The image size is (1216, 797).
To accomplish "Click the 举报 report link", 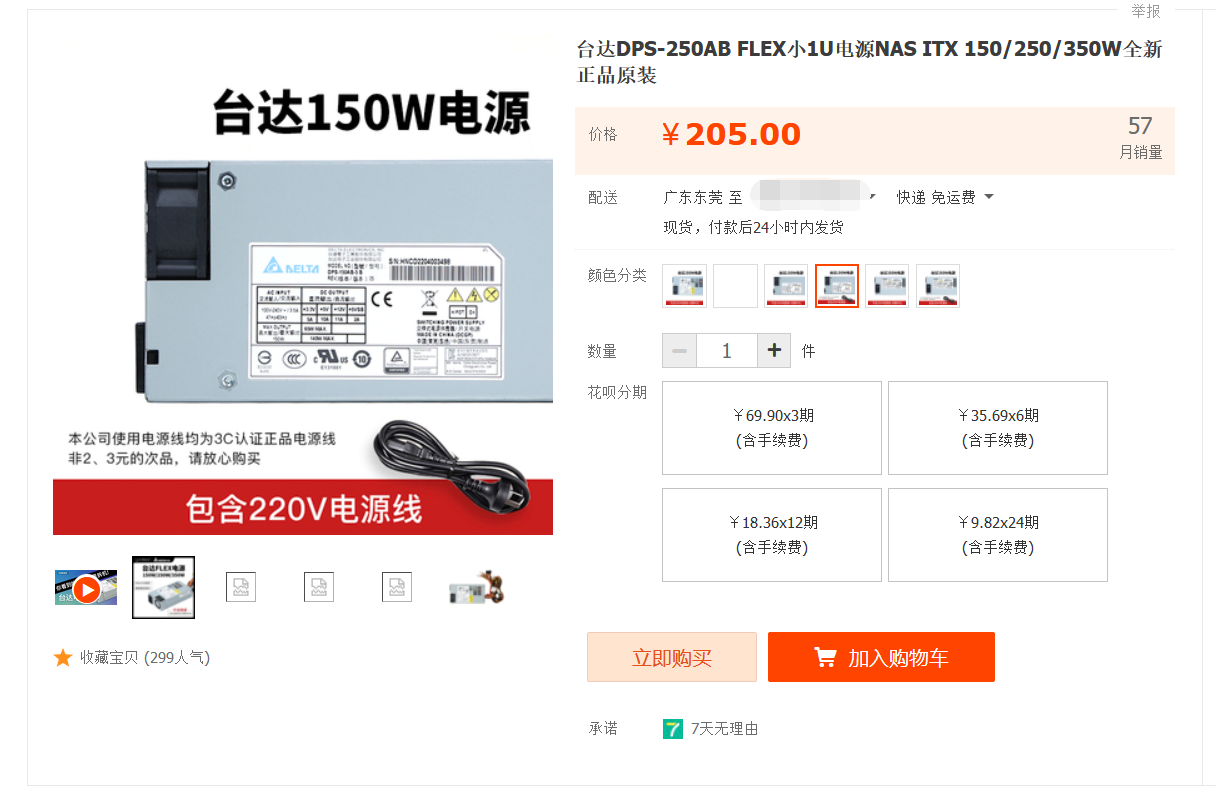I will tap(1146, 11).
